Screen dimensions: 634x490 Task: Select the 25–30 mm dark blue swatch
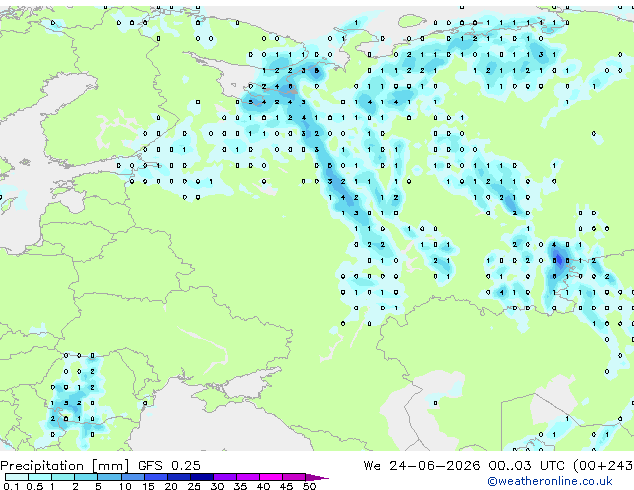[x=202, y=477]
